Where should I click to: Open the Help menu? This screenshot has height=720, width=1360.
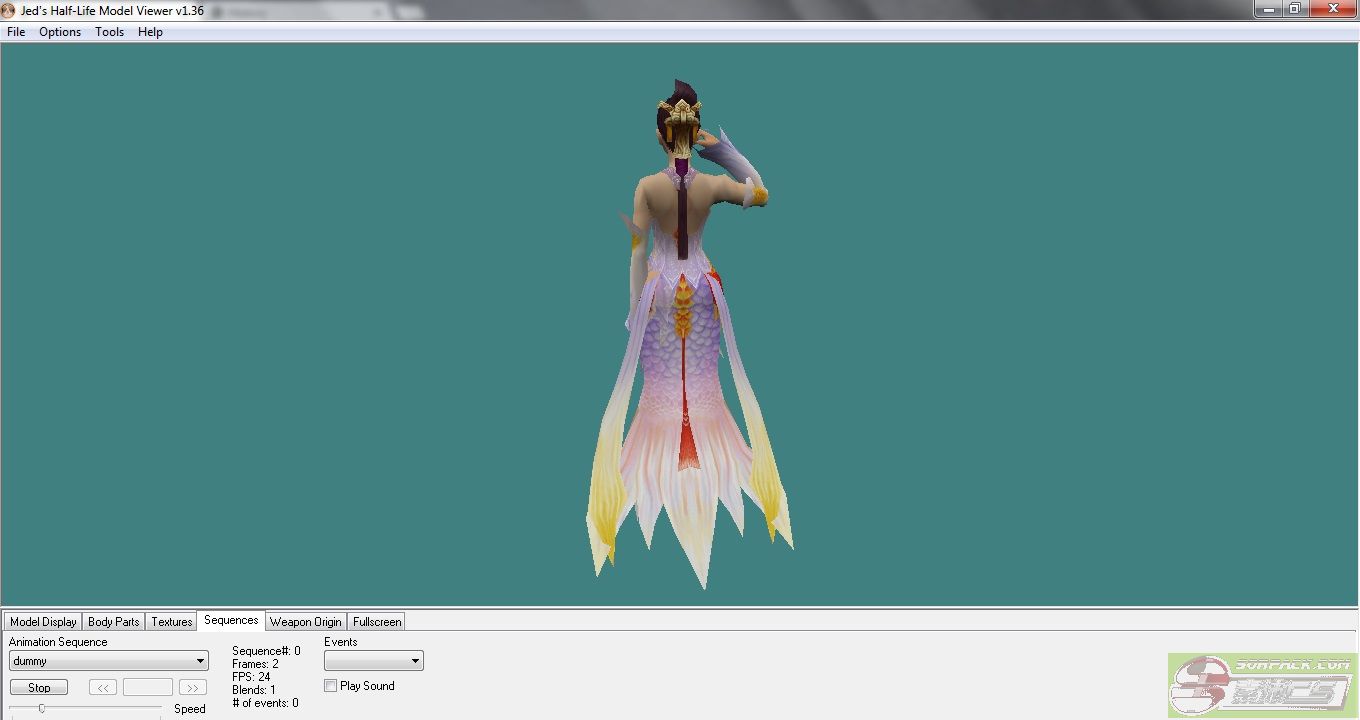point(150,32)
